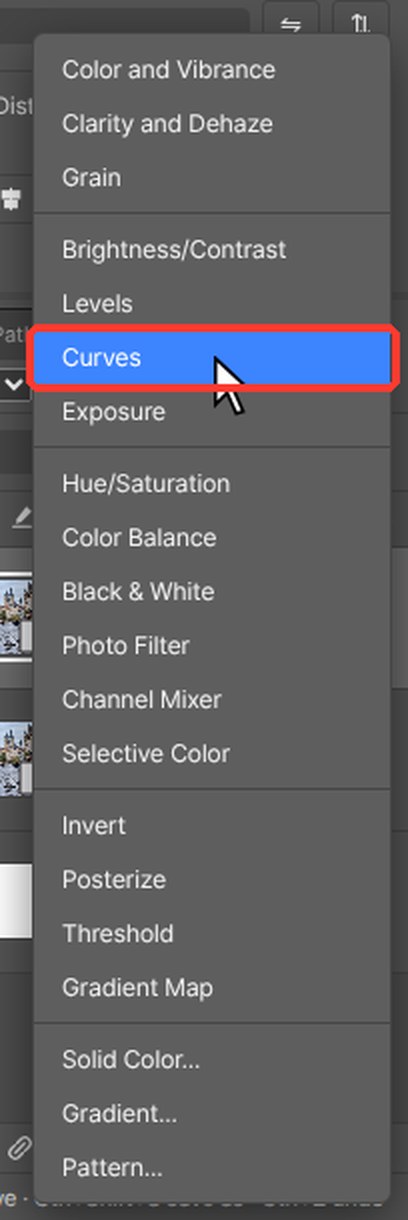This screenshot has height=1220, width=408.
Task: Choose Levels adjustment
Action: 212,303
